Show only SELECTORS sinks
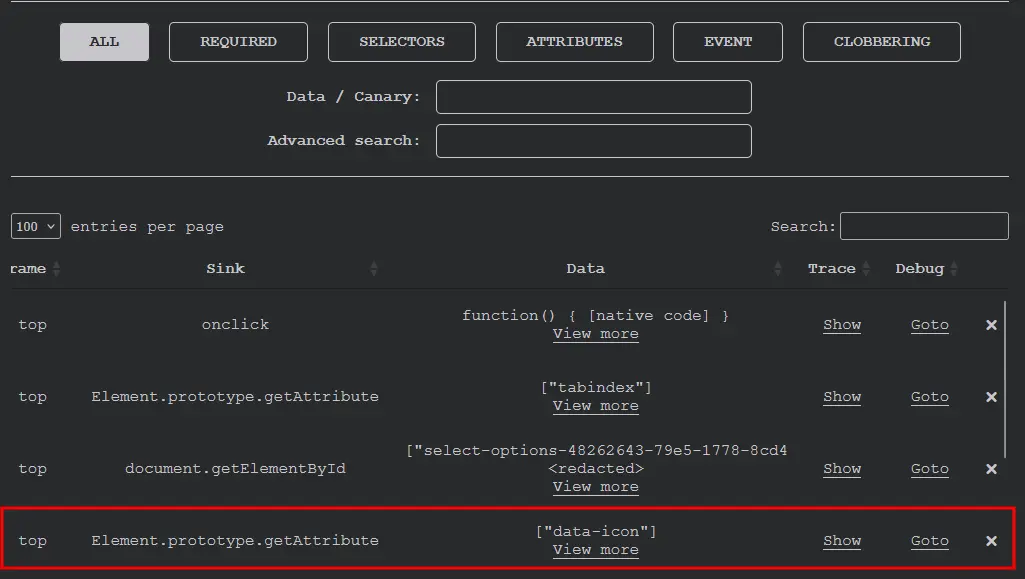1025x579 pixels. [402, 42]
